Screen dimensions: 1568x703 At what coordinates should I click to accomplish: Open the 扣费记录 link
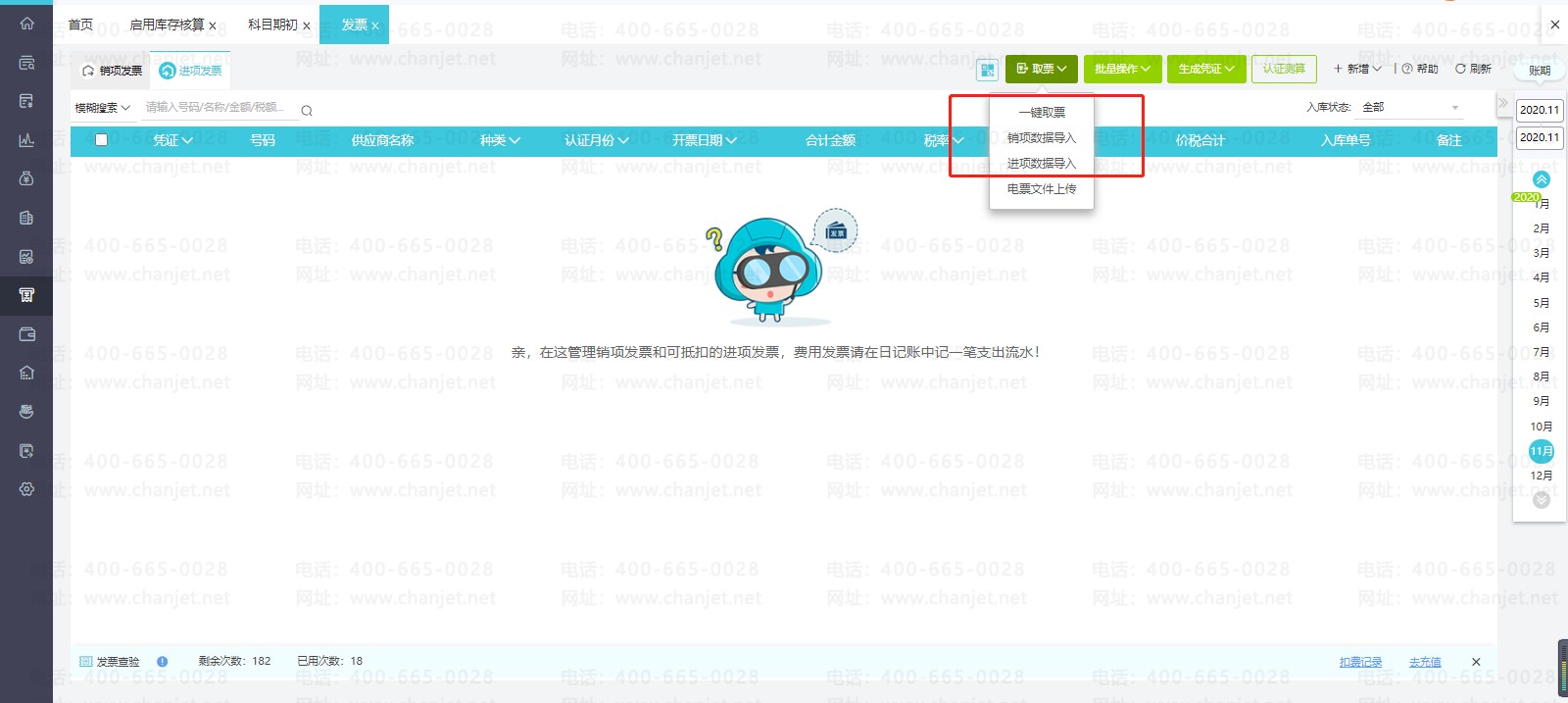(1360, 662)
